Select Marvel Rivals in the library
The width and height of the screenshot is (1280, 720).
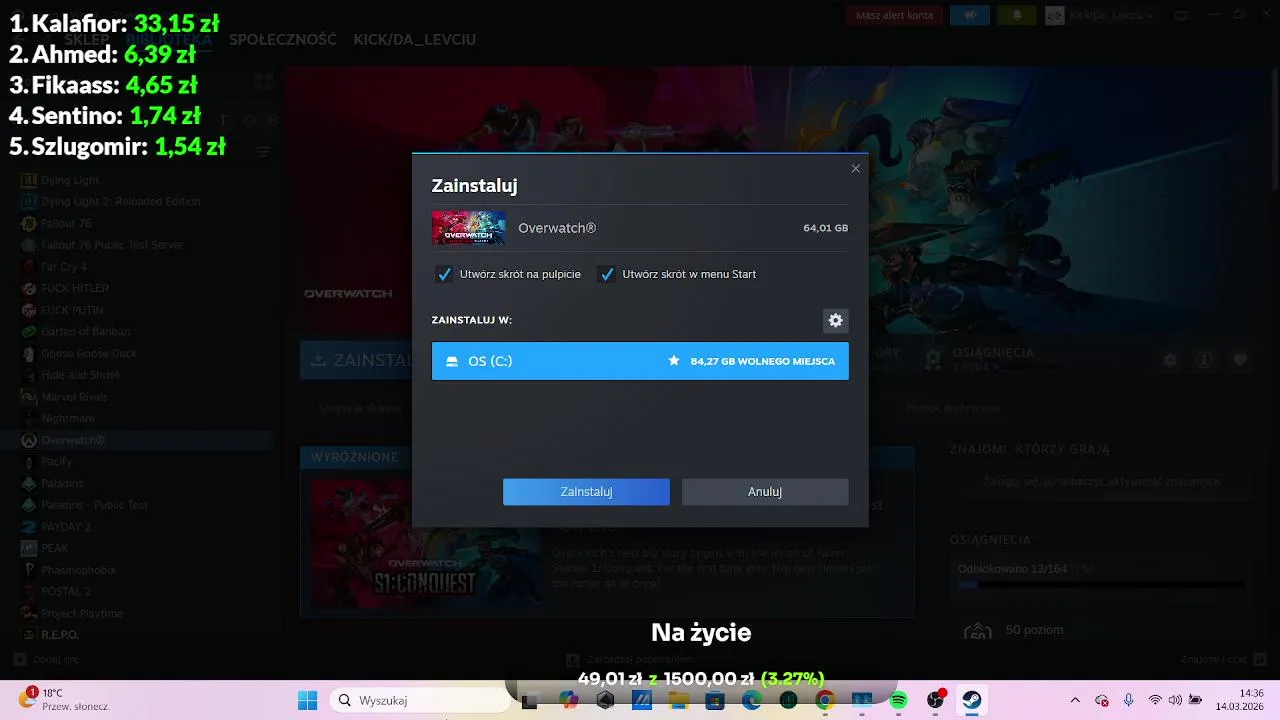pos(74,397)
